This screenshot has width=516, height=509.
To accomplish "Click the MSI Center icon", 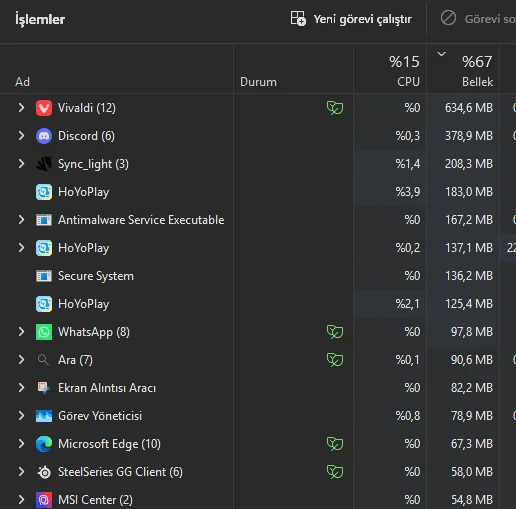I will coord(44,500).
